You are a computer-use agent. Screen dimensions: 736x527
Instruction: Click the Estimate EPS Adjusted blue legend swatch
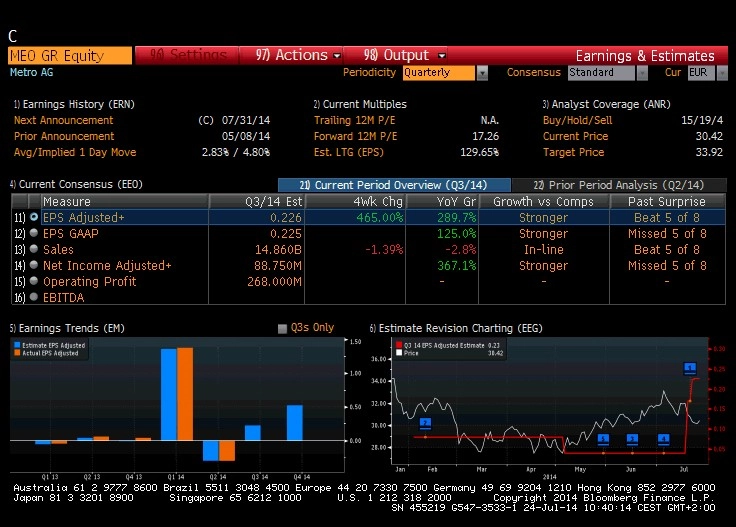17,345
